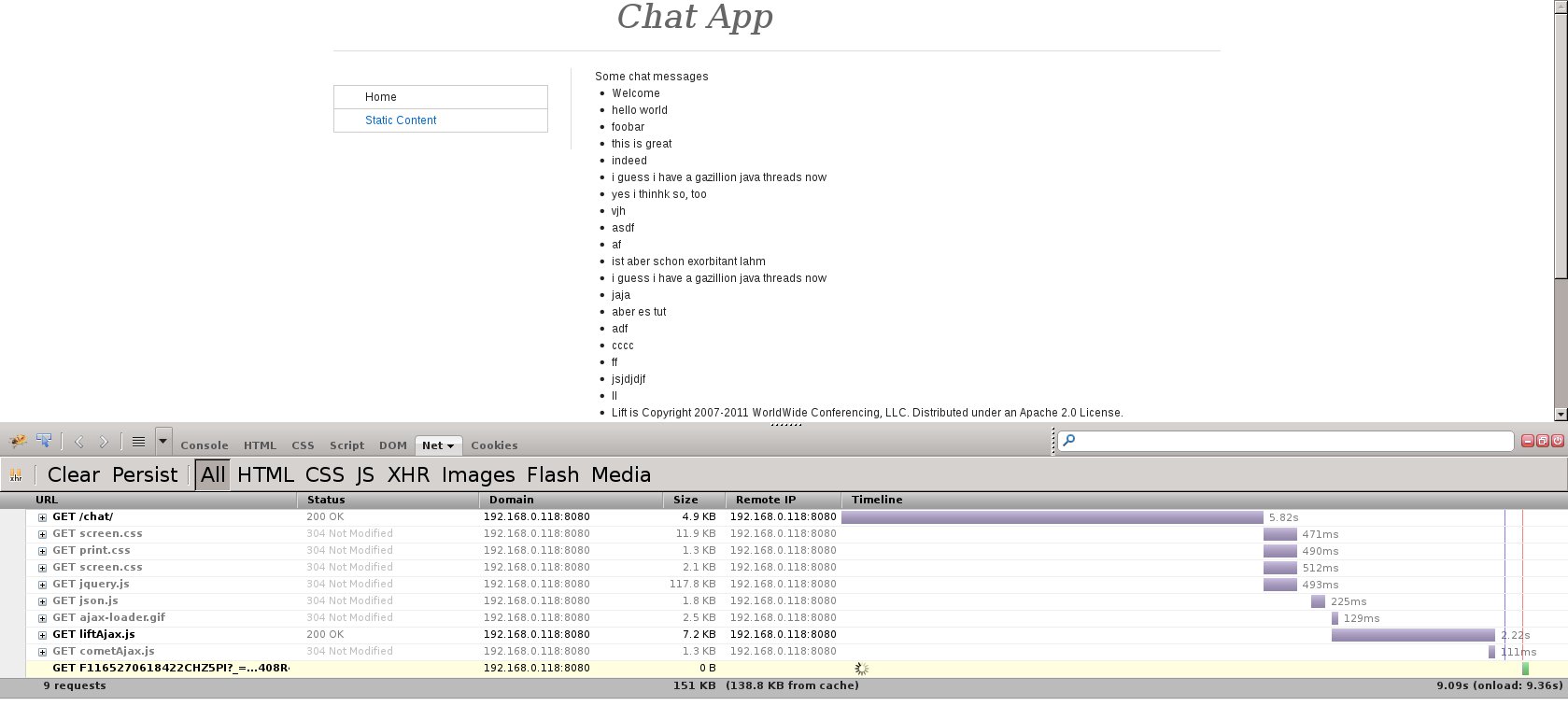
Task: Open the Static Content link
Action: click(401, 120)
